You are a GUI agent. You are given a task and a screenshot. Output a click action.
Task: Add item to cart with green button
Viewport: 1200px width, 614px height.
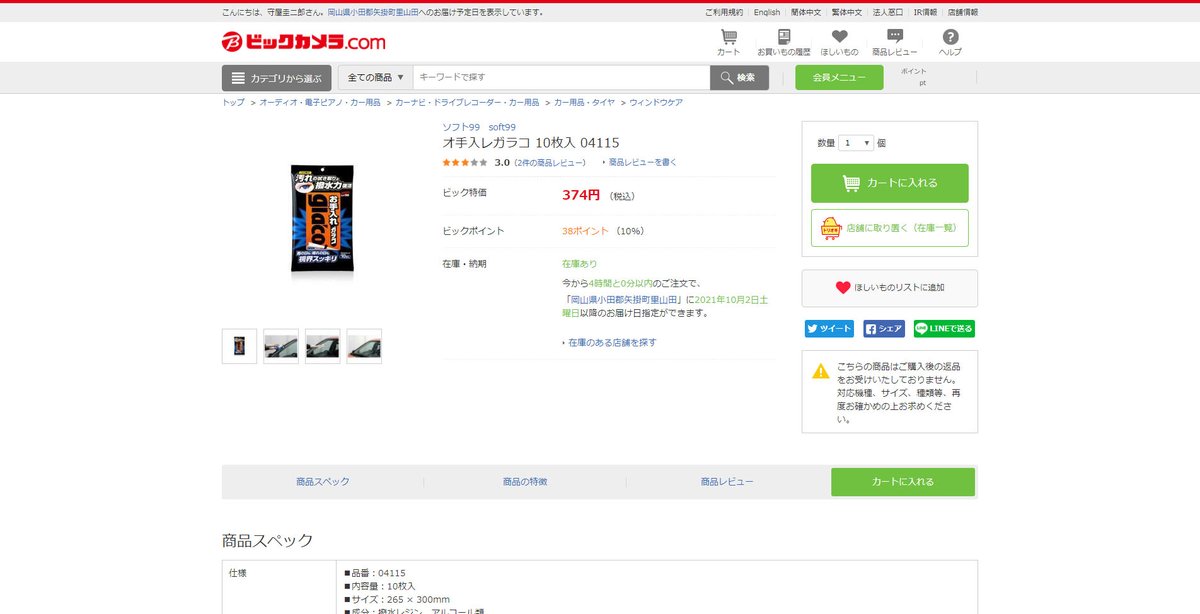coord(890,183)
